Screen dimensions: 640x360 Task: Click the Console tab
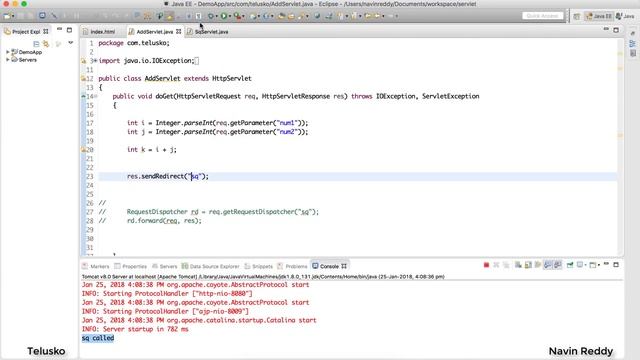pos(329,266)
